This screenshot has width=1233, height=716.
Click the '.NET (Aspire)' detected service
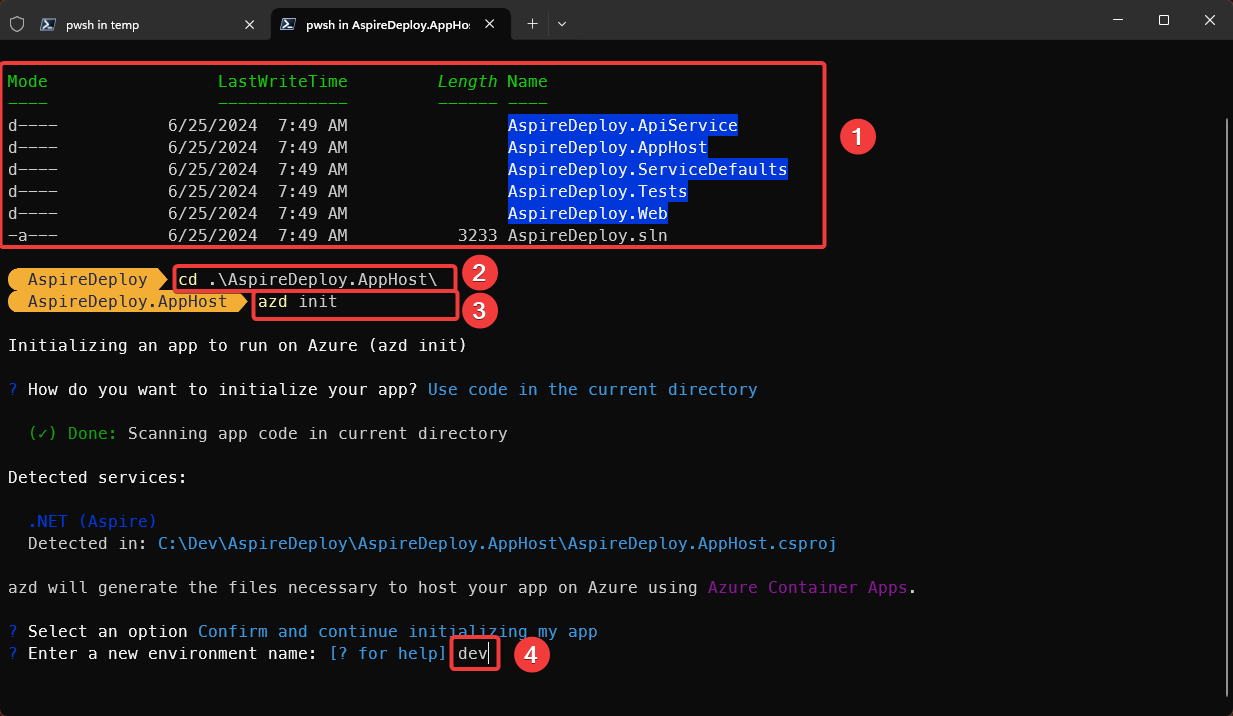(x=92, y=521)
